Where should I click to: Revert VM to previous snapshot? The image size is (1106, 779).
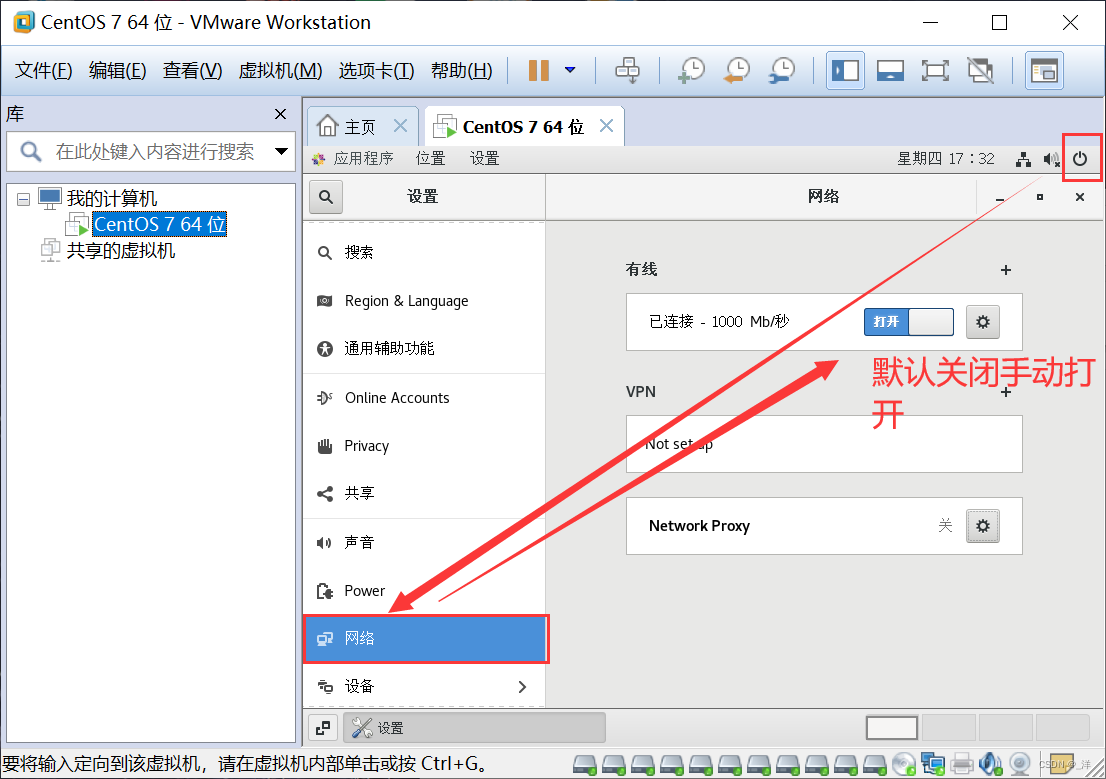737,71
